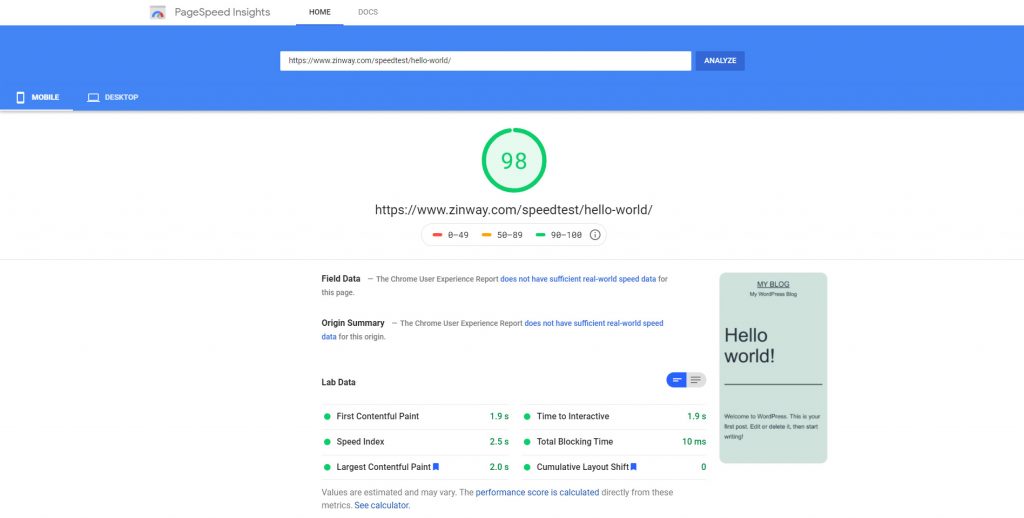Switch to the DESKTOP results tab
Image resolution: width=1024 pixels, height=518 pixels.
(113, 97)
